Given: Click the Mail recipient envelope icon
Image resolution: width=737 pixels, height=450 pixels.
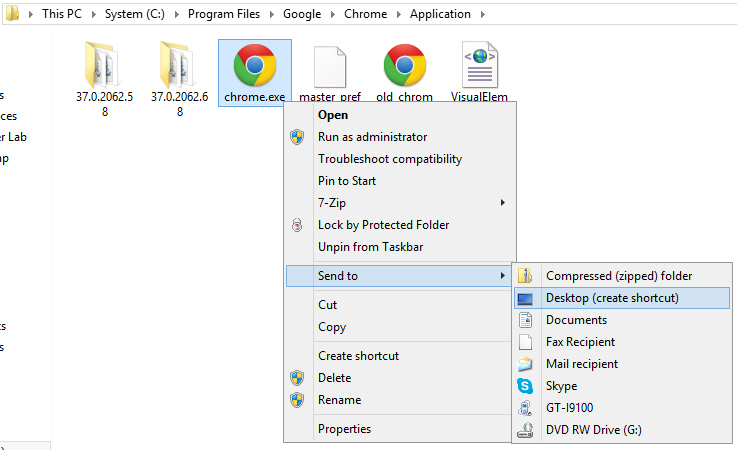Looking at the screenshot, I should pos(525,363).
